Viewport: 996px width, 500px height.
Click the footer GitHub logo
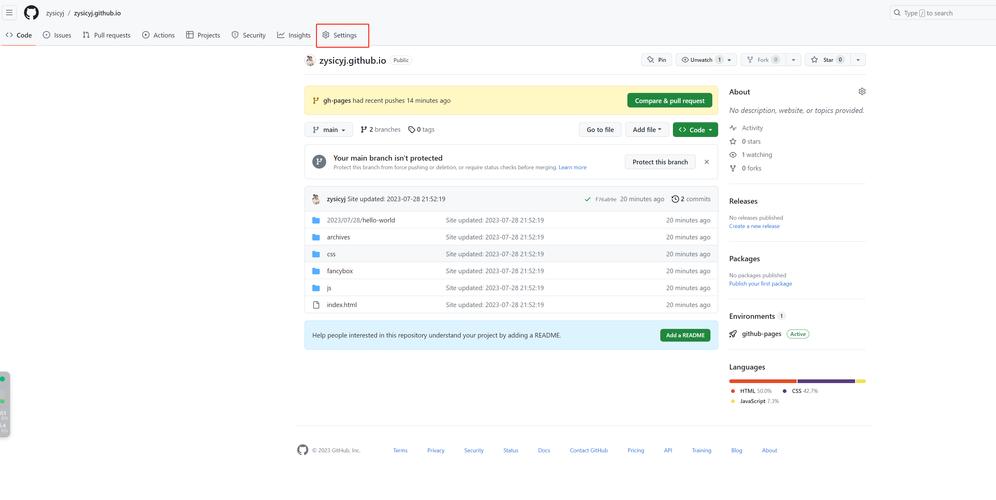coord(302,450)
